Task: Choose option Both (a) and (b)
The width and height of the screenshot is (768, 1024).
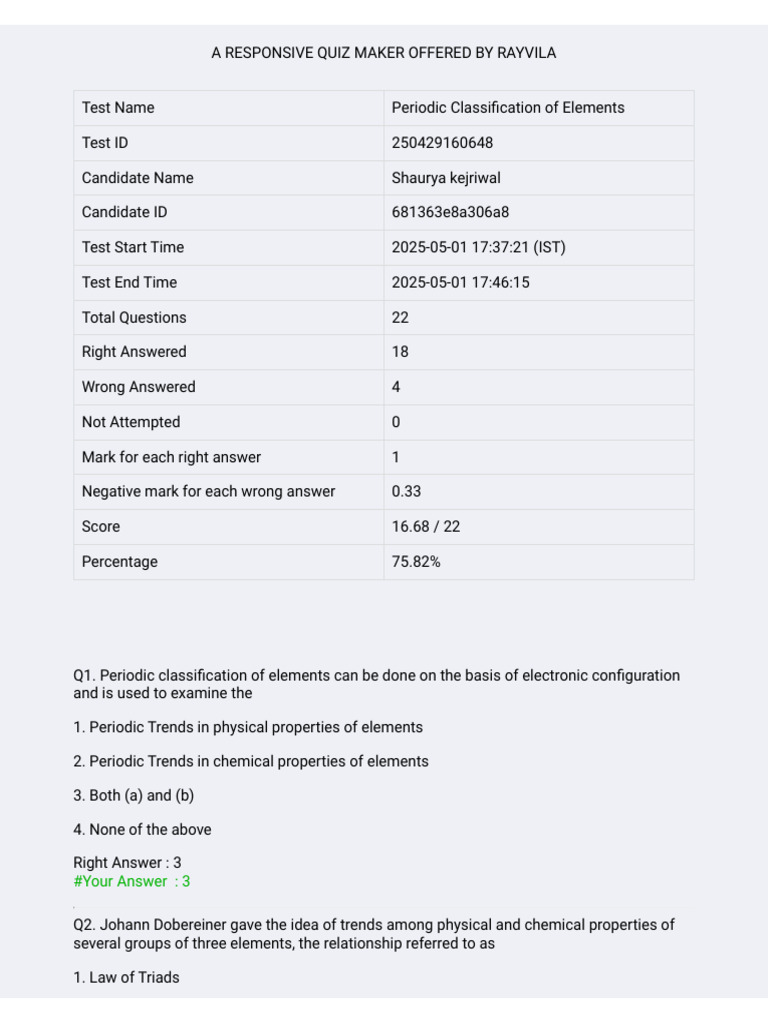Action: (x=134, y=795)
